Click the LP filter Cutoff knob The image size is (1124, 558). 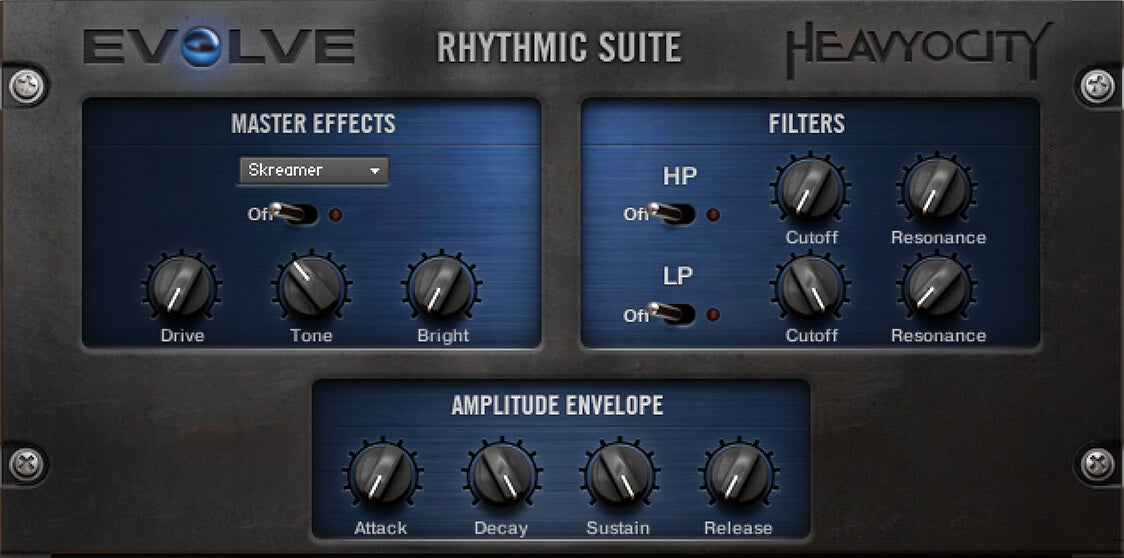click(809, 287)
